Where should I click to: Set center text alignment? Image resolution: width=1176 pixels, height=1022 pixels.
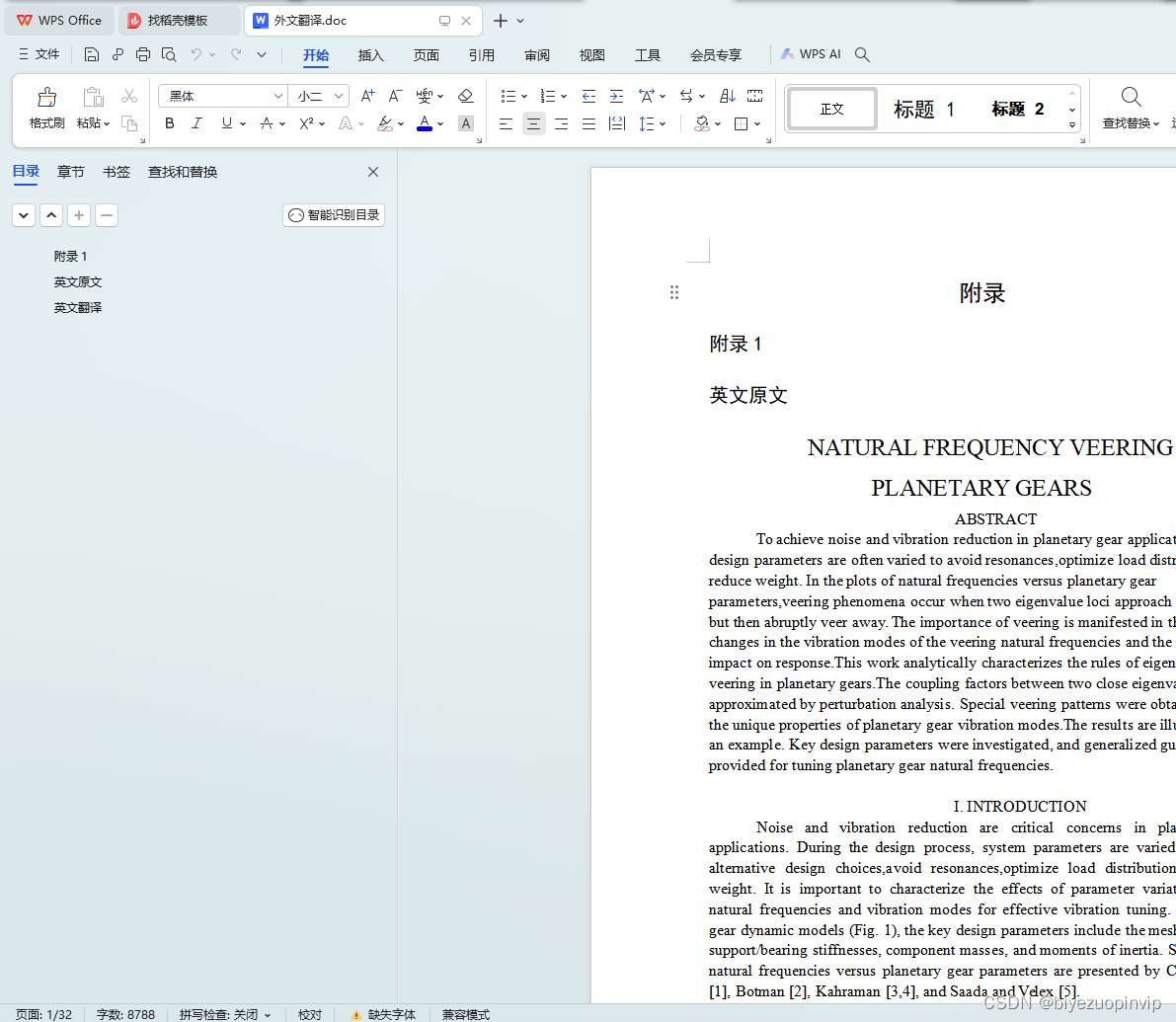[x=533, y=123]
